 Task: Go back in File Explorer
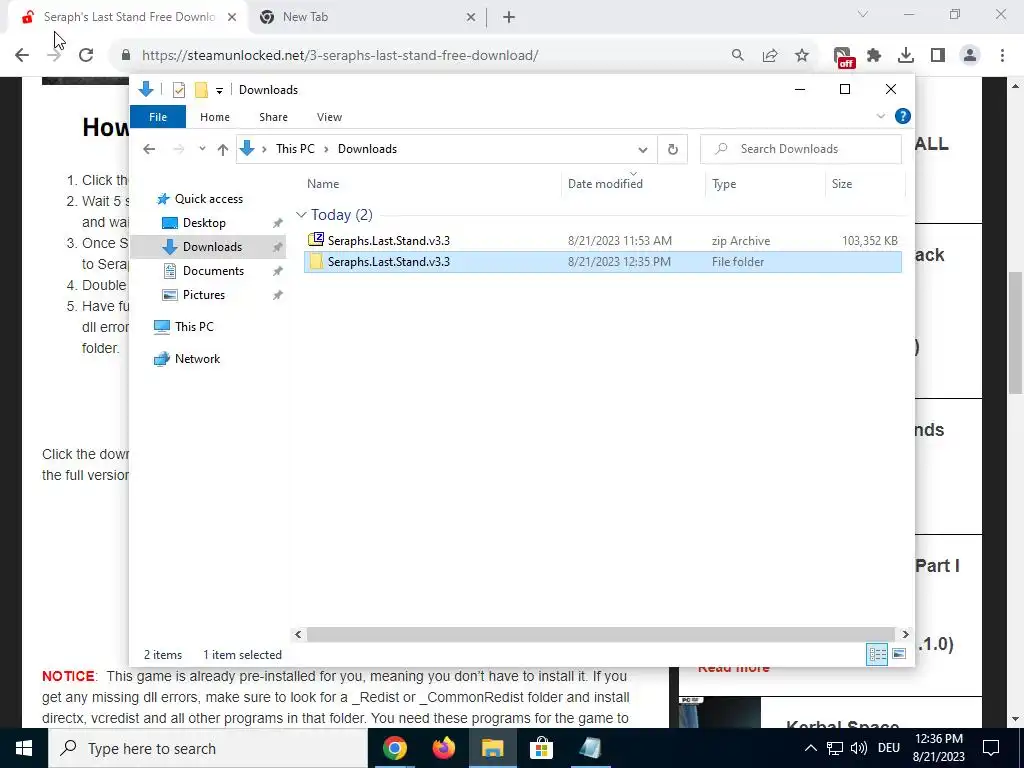pos(149,149)
